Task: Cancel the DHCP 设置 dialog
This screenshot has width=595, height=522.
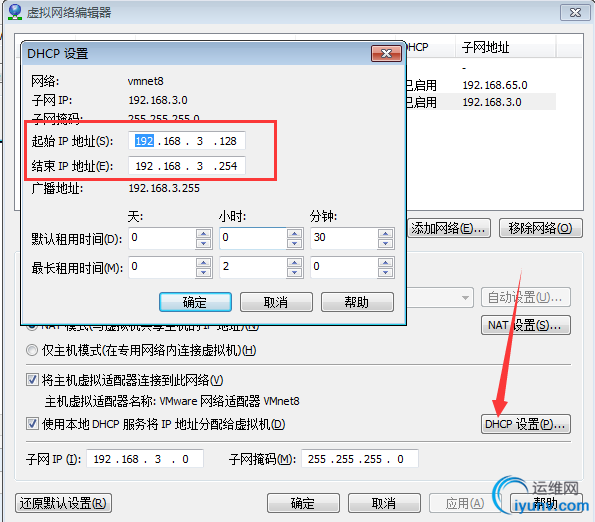Action: pyautogui.click(x=276, y=302)
